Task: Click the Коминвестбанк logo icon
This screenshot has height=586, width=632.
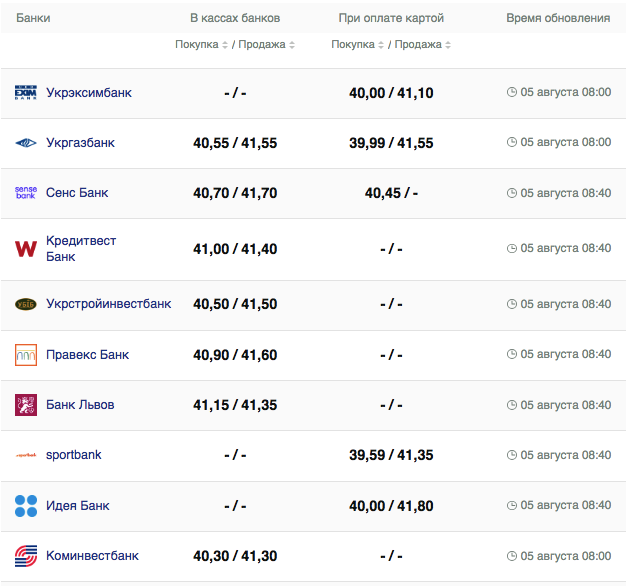Action: pos(26,556)
